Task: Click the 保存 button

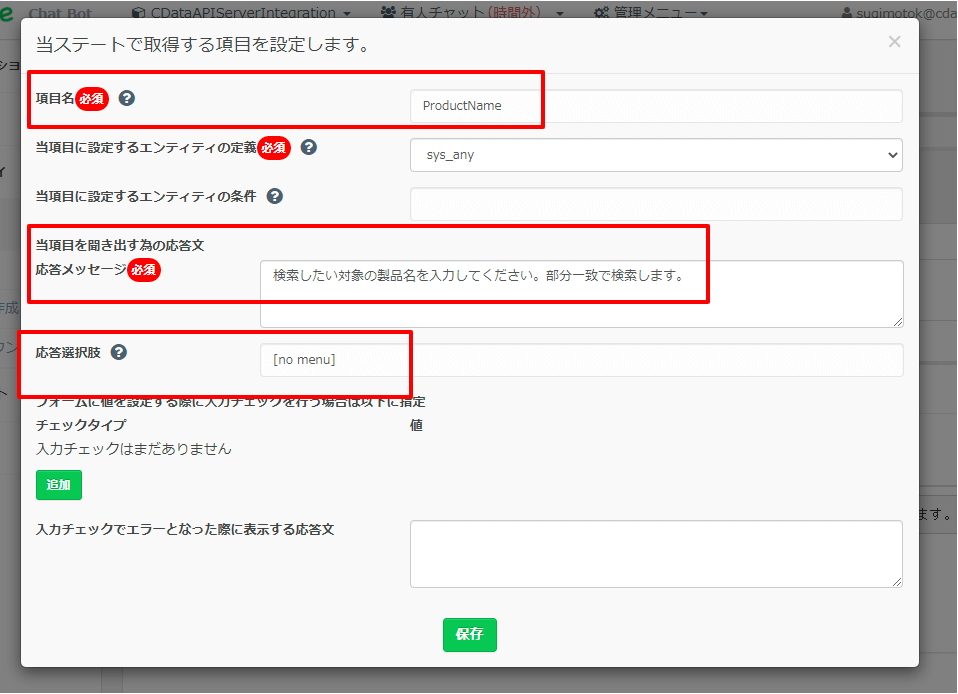Action: click(x=470, y=635)
